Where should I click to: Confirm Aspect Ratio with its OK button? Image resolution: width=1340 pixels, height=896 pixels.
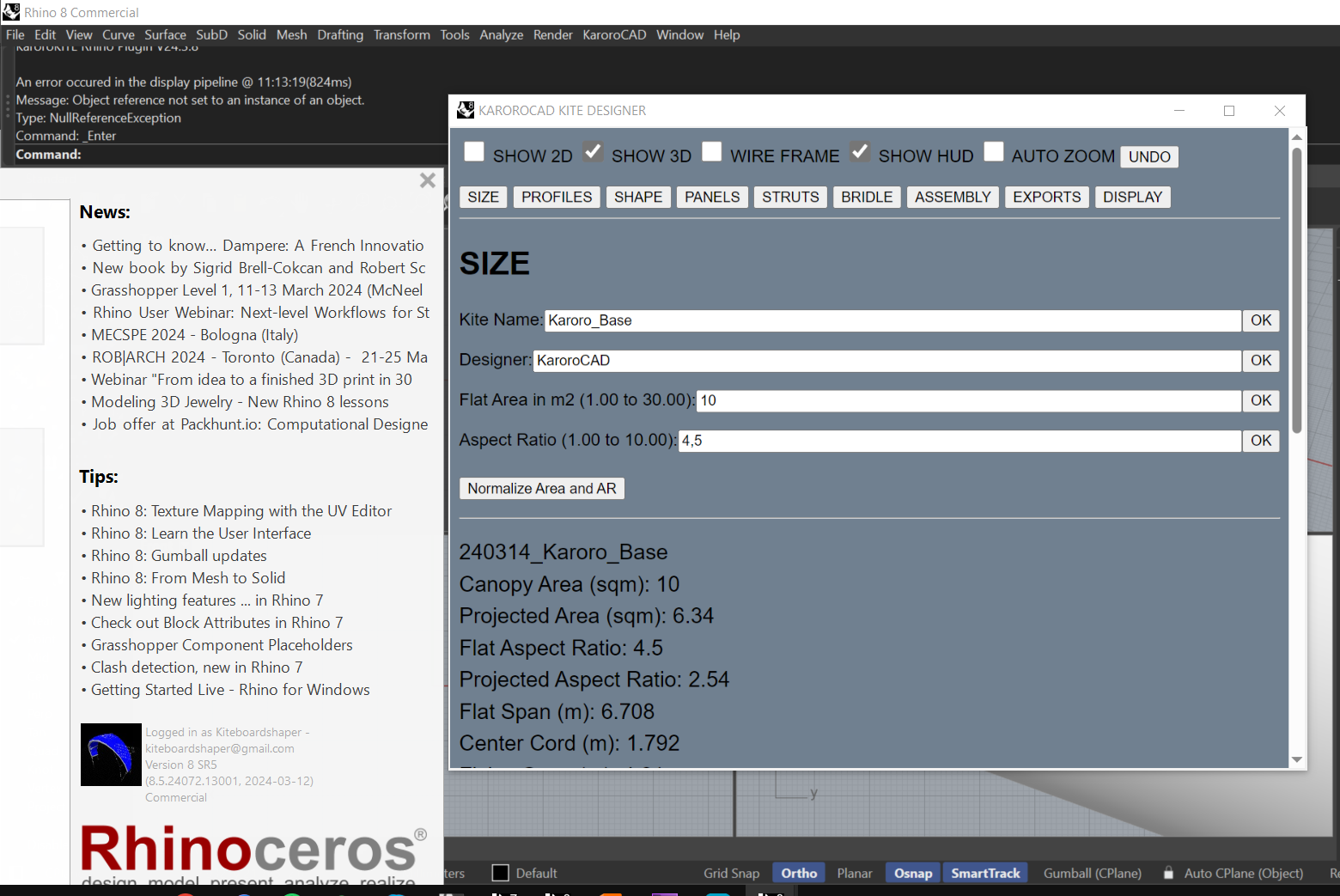pos(1261,441)
